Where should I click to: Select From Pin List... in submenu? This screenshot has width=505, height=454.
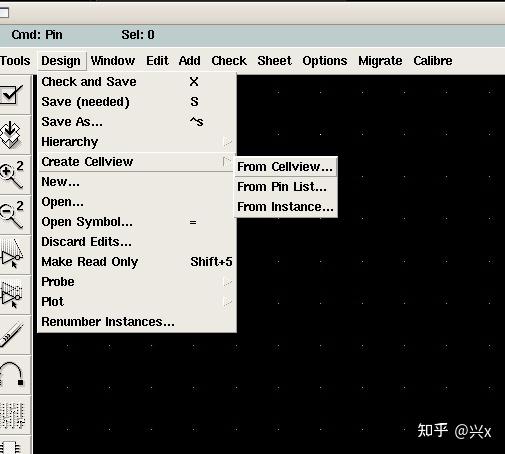[286, 187]
